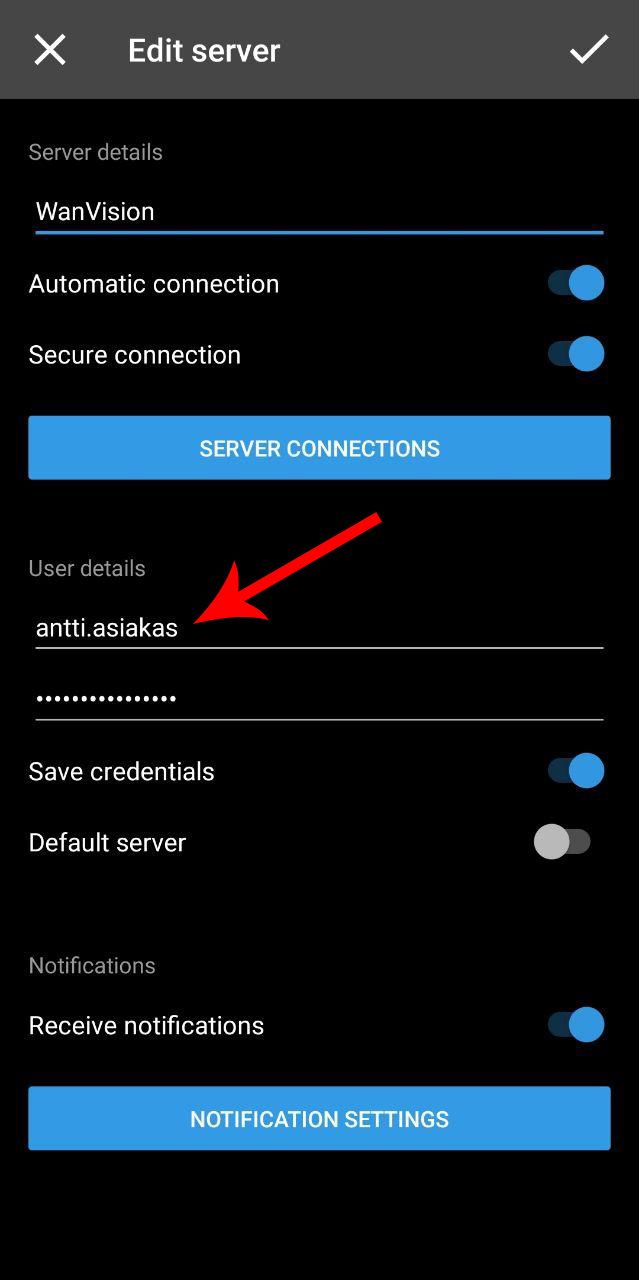Tap the Automatic connection label
Image resolution: width=639 pixels, height=1280 pixels.
(154, 284)
